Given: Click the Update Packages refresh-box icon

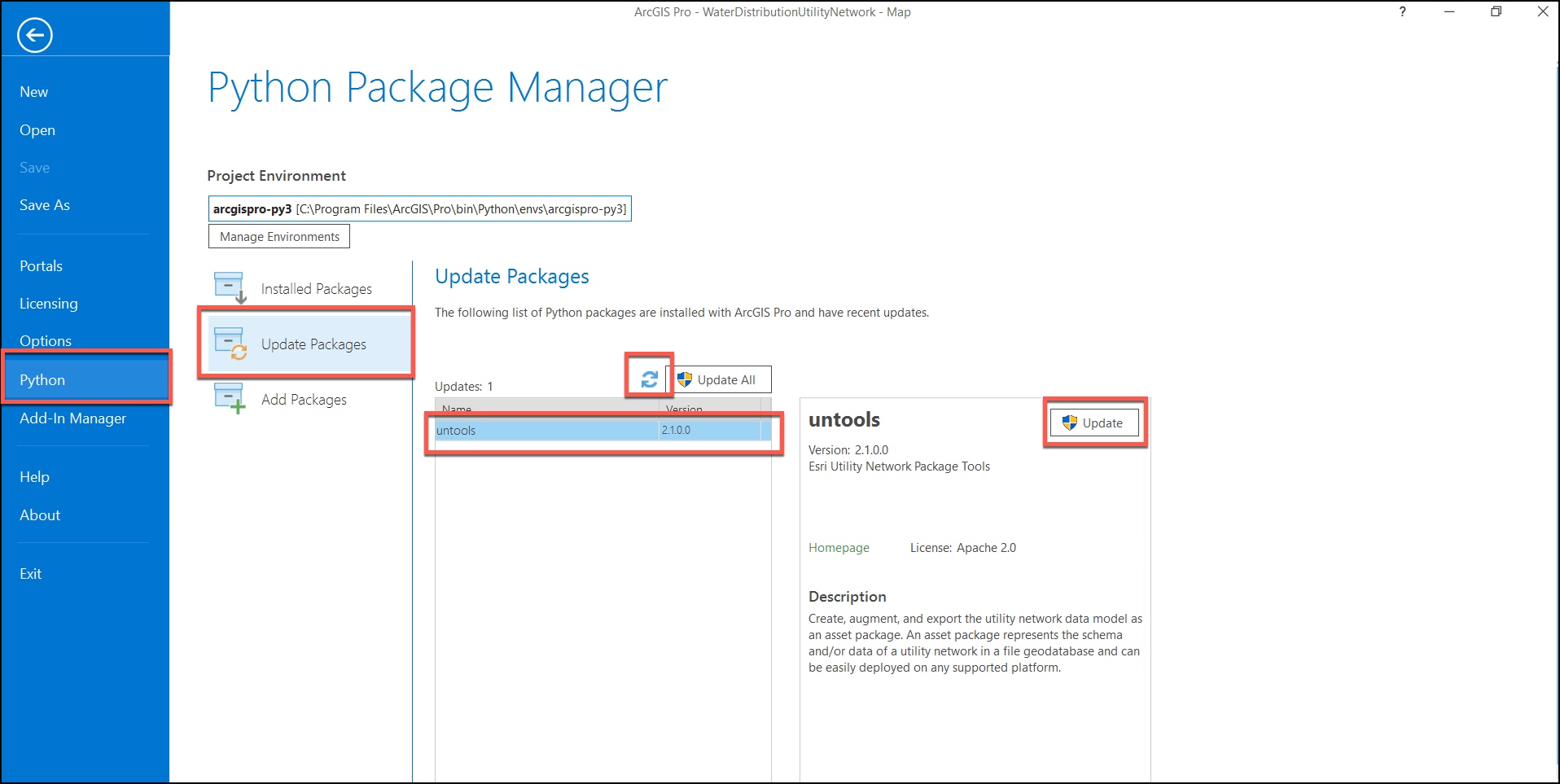Looking at the screenshot, I should coord(230,344).
